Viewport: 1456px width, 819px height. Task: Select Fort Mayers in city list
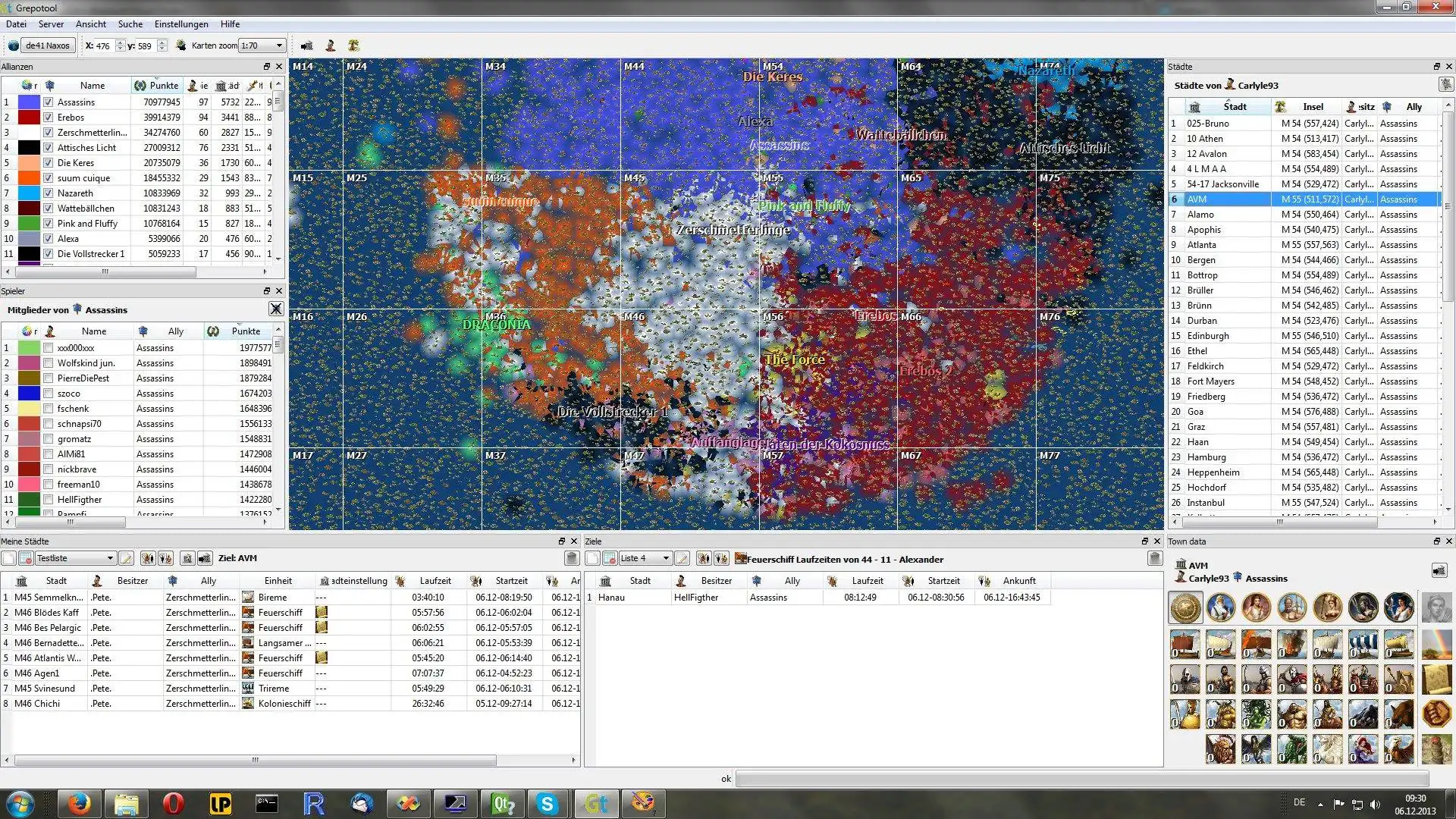tap(1210, 381)
